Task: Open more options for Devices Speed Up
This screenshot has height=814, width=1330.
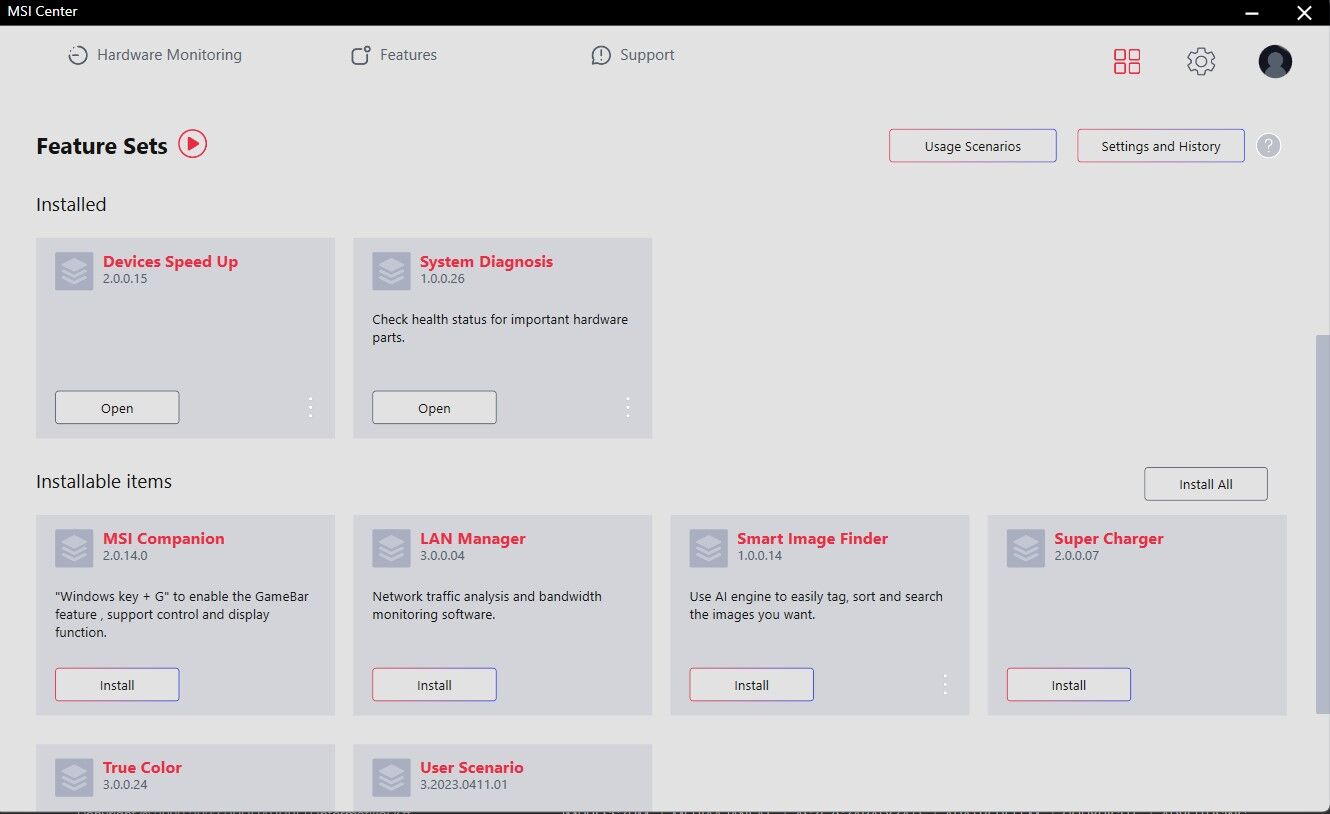Action: (x=310, y=407)
